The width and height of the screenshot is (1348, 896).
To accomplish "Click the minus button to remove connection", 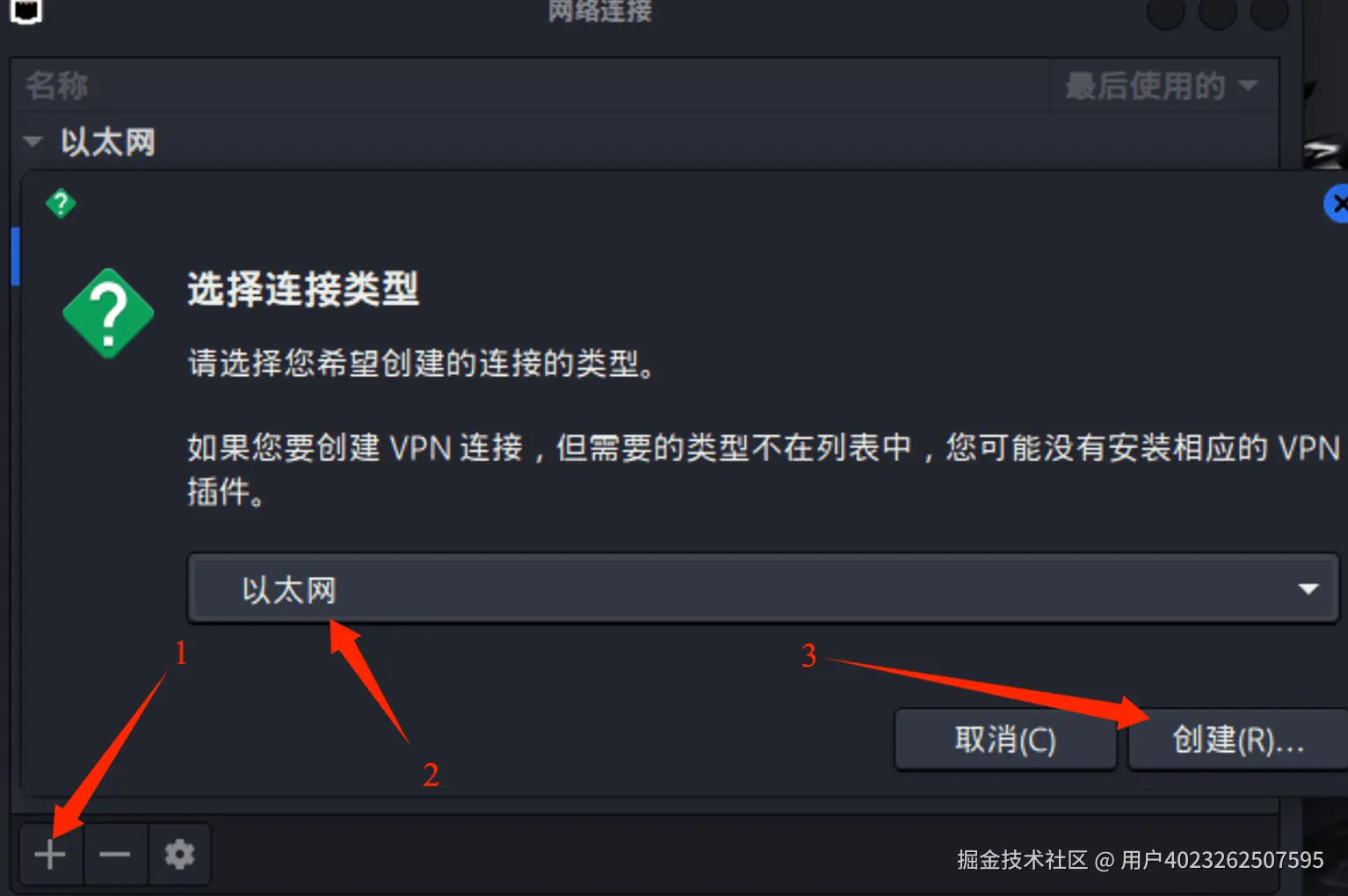I will [115, 854].
